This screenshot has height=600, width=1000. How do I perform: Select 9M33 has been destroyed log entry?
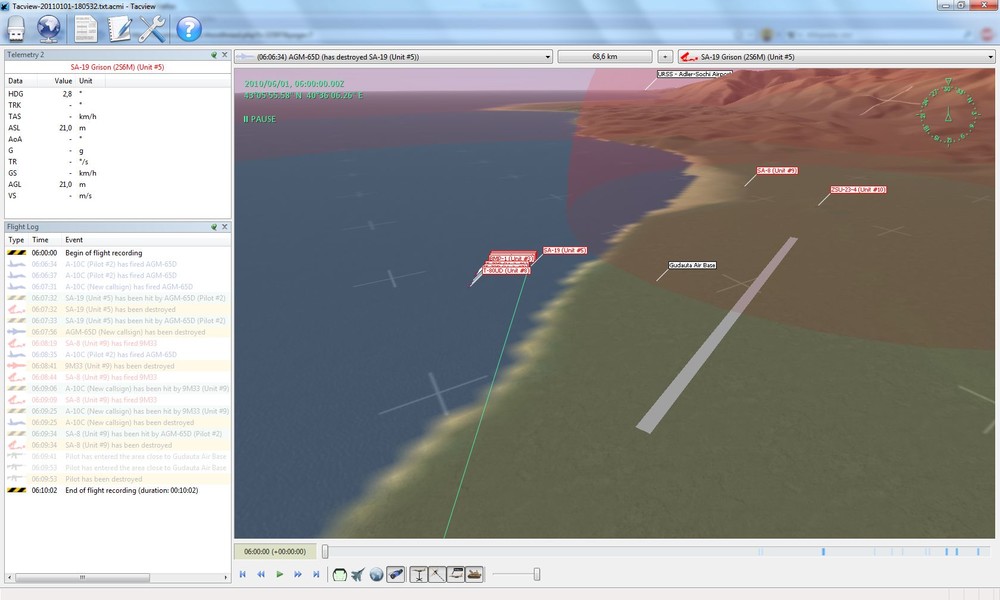(118, 366)
